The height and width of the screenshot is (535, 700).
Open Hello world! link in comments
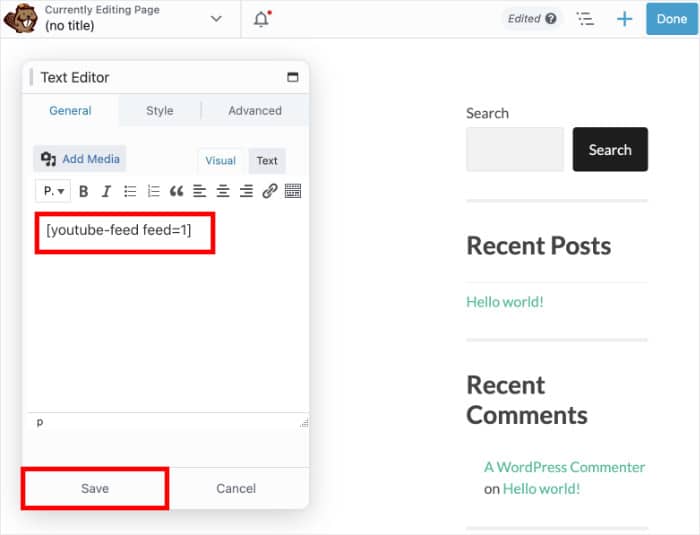point(541,489)
